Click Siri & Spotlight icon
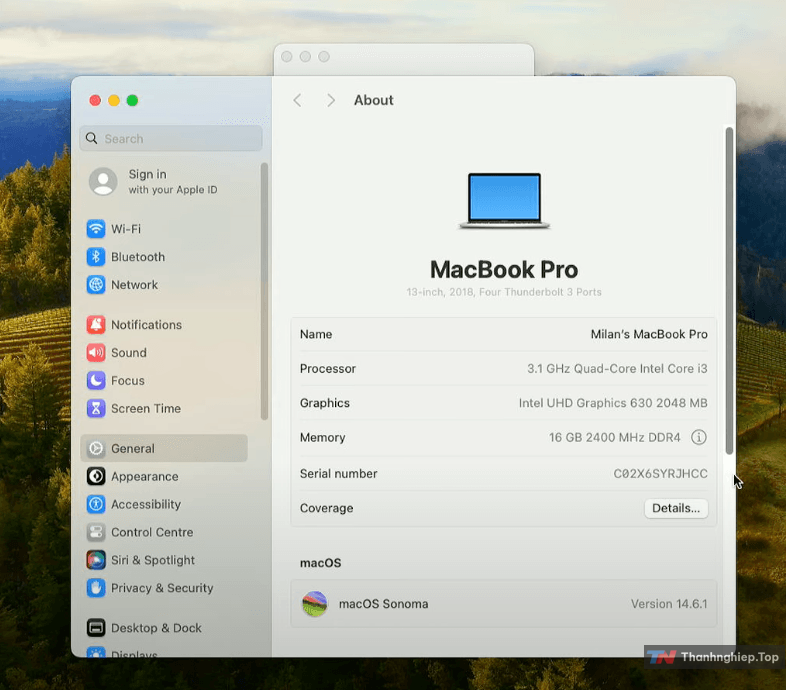 [96, 560]
